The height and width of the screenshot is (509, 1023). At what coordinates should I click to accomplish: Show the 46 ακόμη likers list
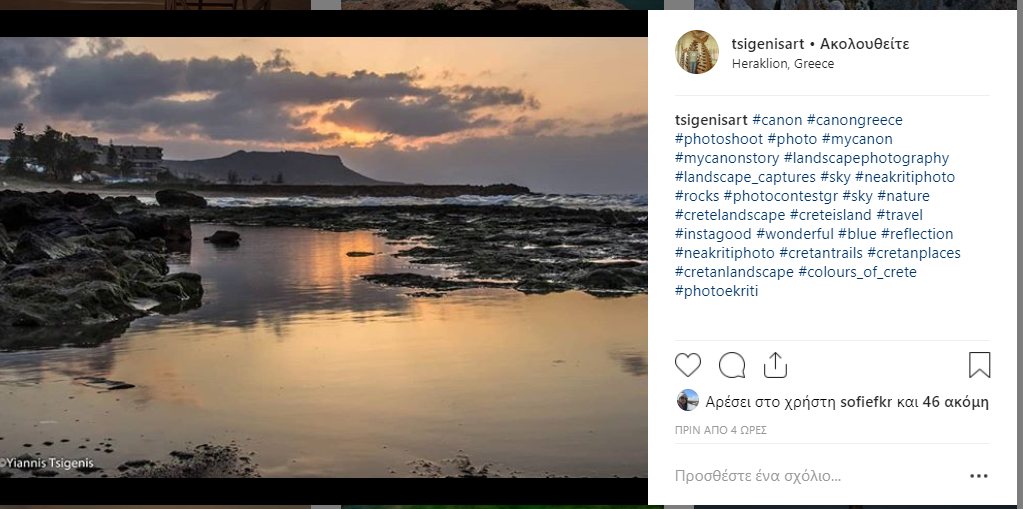coord(955,402)
